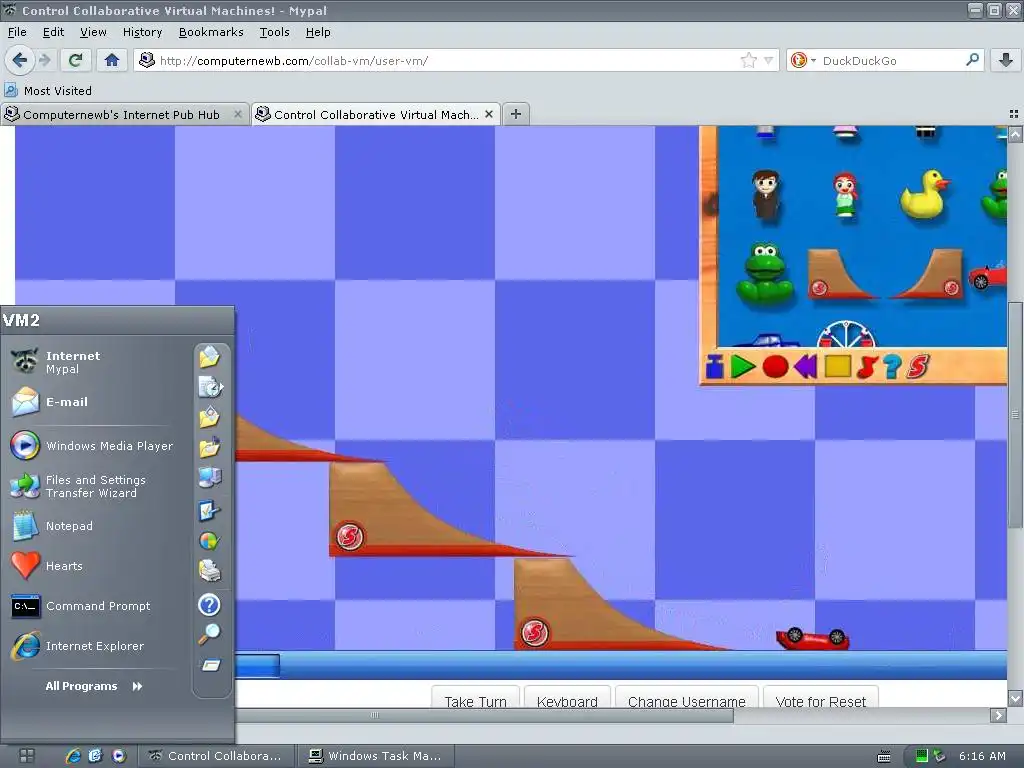Select the Ferris wheel toy in toybox
1024x768 pixels.
(x=846, y=334)
